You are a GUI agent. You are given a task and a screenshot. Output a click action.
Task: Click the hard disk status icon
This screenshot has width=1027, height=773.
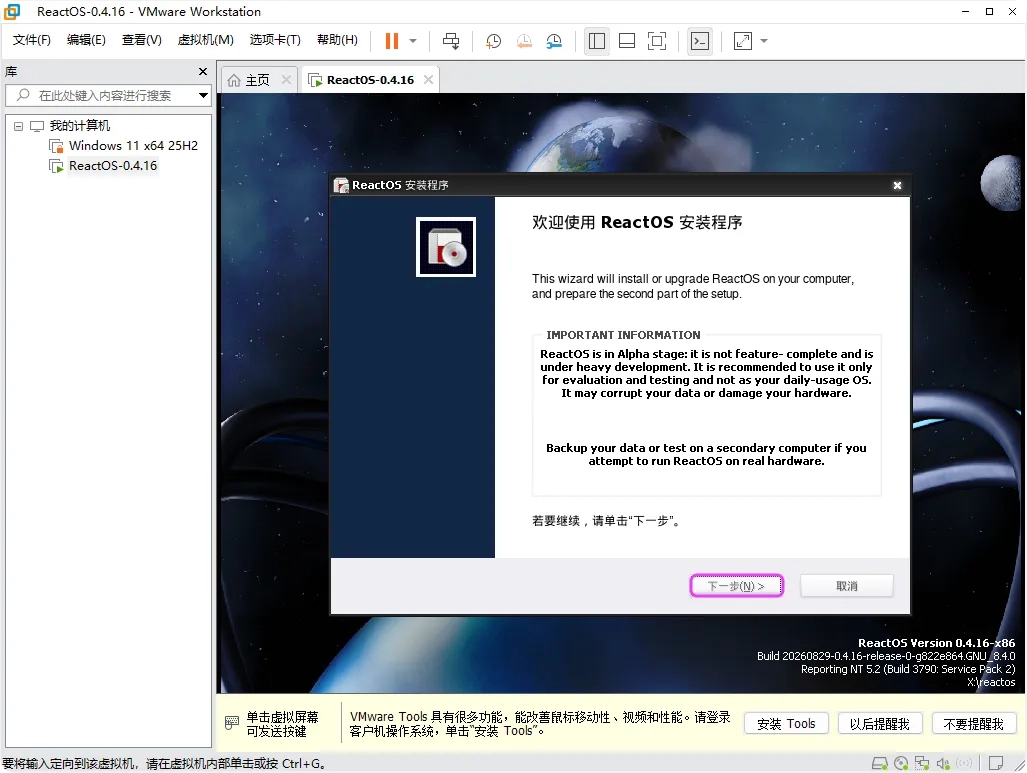tap(880, 763)
